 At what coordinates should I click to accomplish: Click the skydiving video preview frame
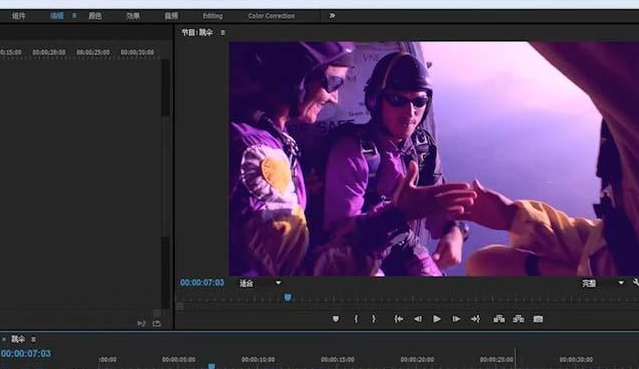click(x=434, y=159)
